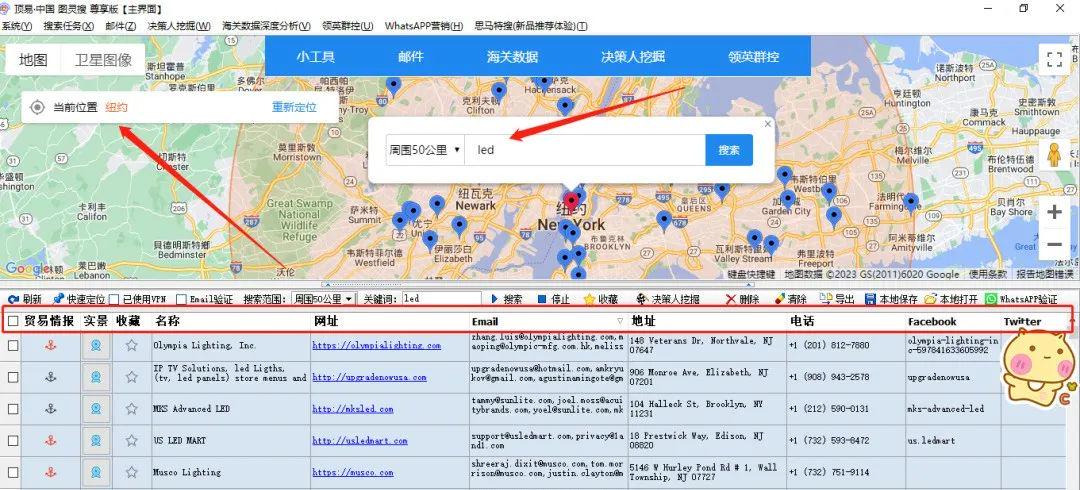
Task: Zoom out the map with minus button
Action: pos(1054,244)
